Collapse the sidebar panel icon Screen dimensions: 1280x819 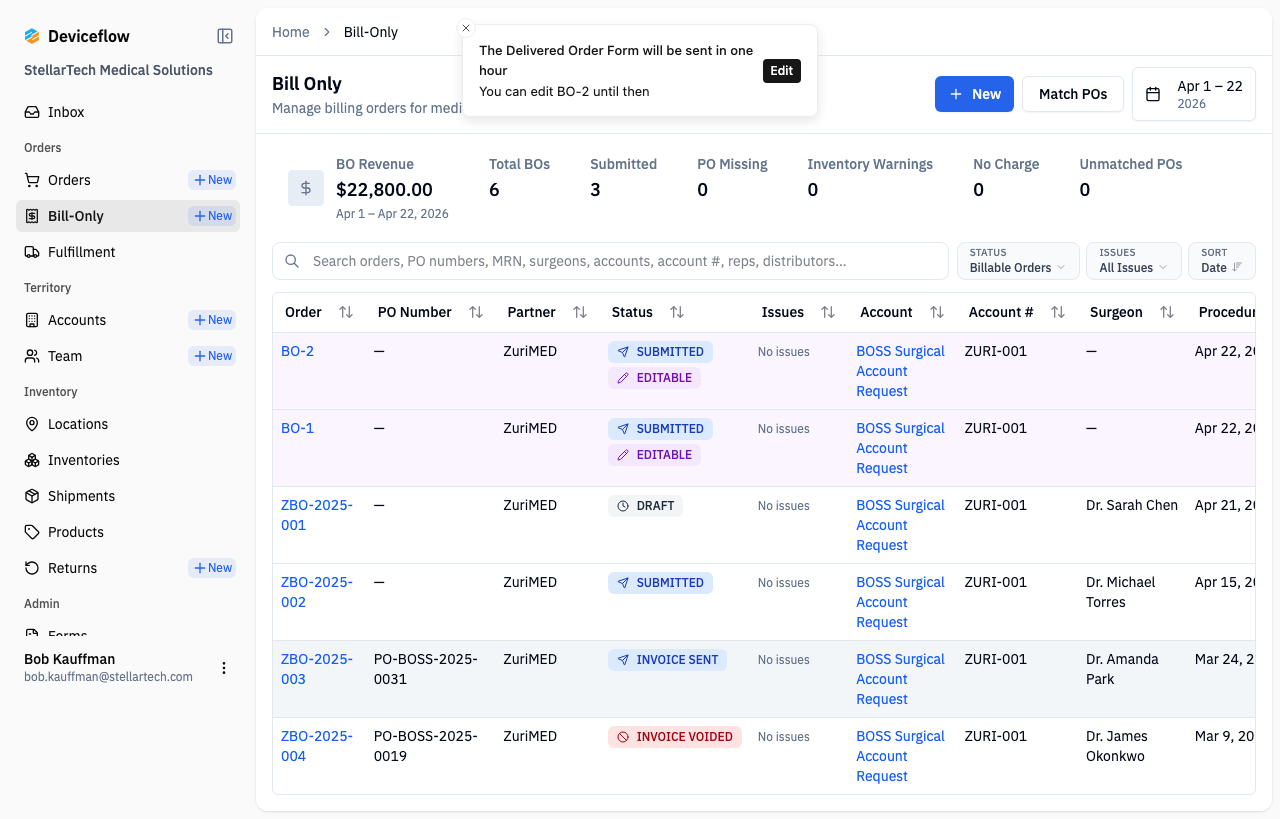pyautogui.click(x=225, y=36)
